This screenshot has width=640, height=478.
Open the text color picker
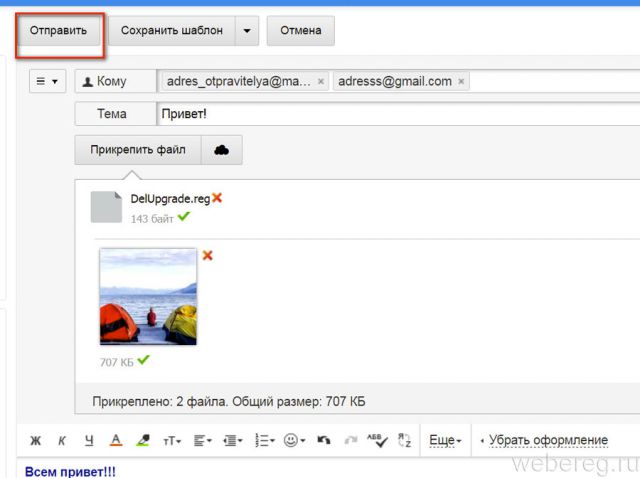(116, 440)
